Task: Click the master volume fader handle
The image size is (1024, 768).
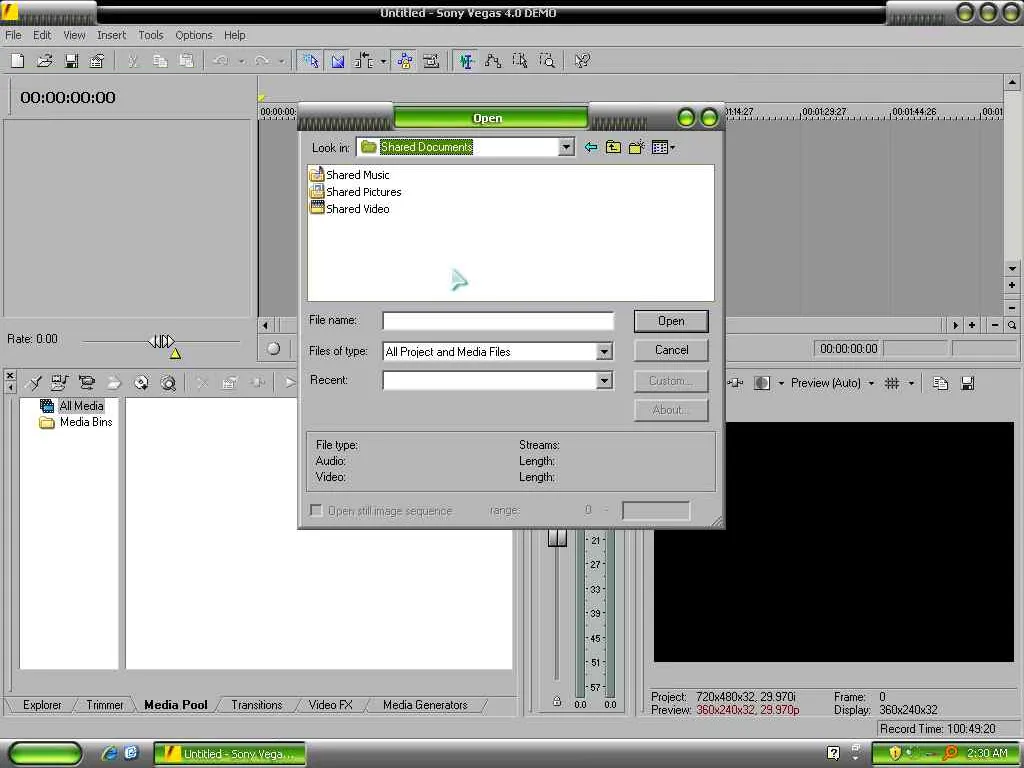Action: tap(557, 537)
